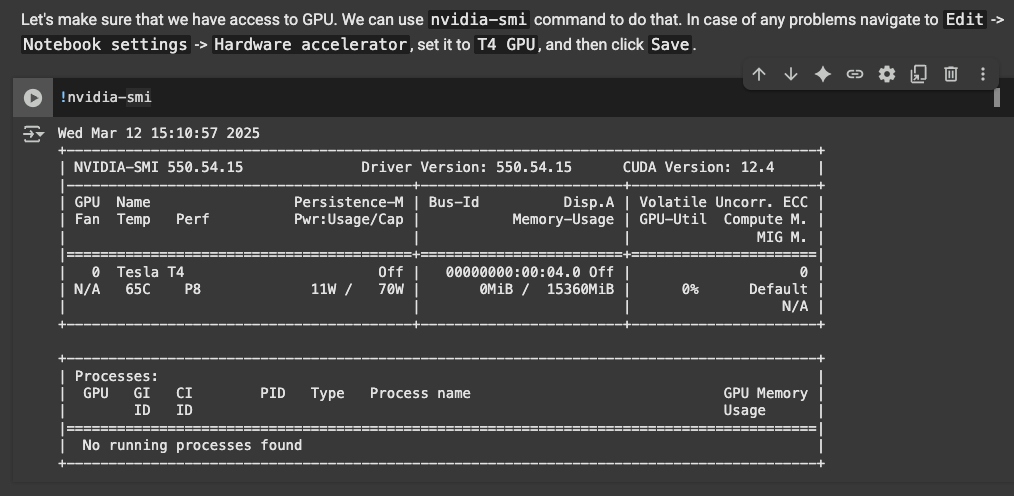Click 'NVIDIA-SMI 550.54.15' header text

(x=158, y=167)
